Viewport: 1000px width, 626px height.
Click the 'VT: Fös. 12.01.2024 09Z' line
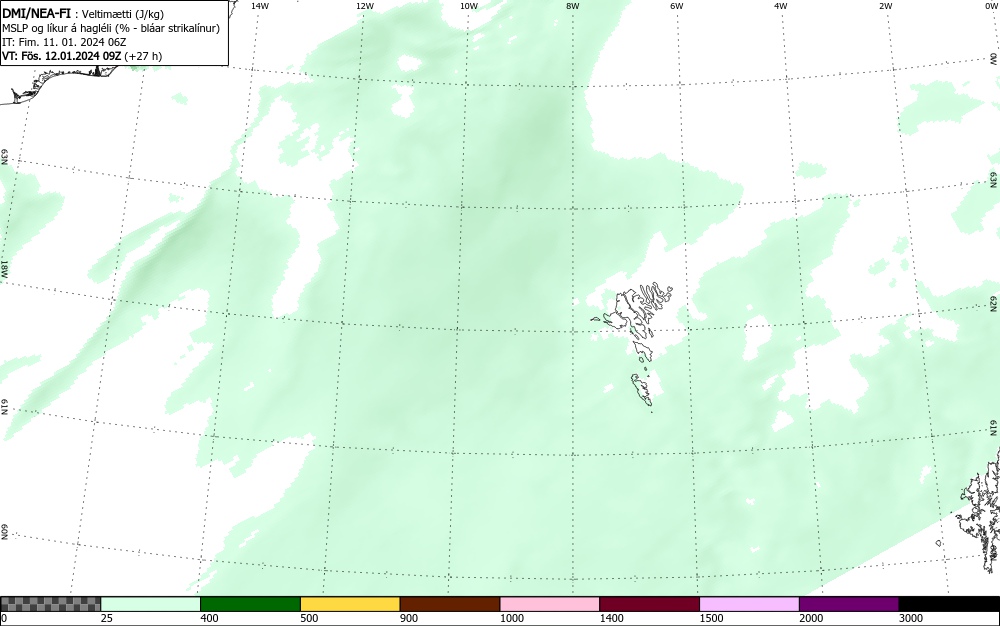(62, 56)
